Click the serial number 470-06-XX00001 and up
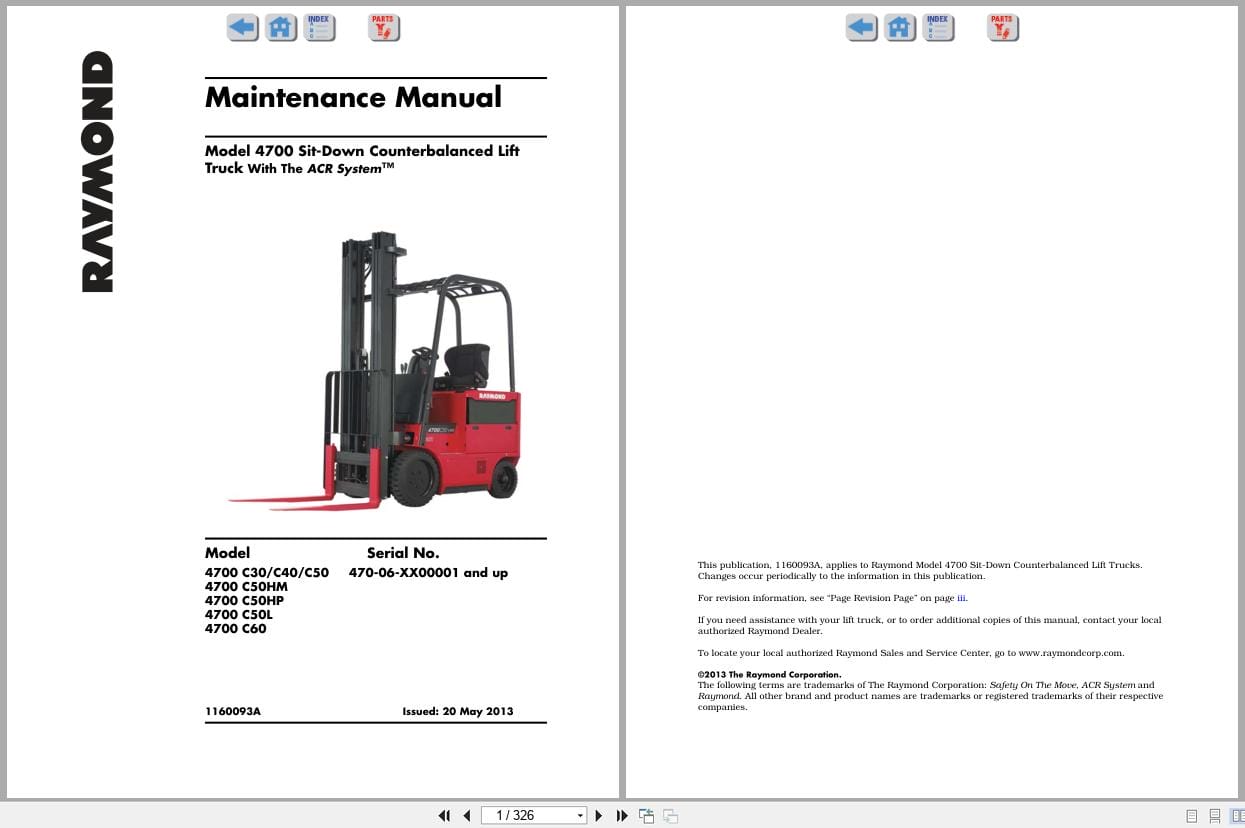1245x828 pixels. pyautogui.click(x=428, y=573)
